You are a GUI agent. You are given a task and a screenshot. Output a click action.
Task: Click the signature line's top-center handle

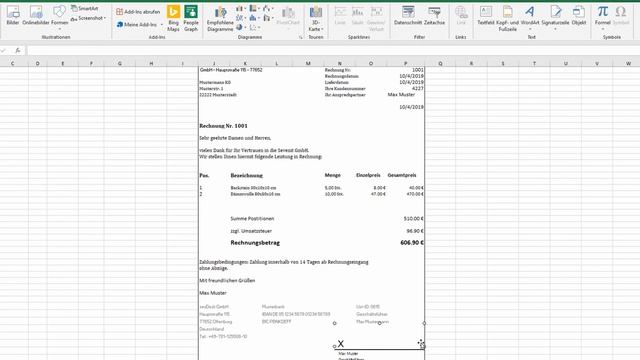point(379,323)
